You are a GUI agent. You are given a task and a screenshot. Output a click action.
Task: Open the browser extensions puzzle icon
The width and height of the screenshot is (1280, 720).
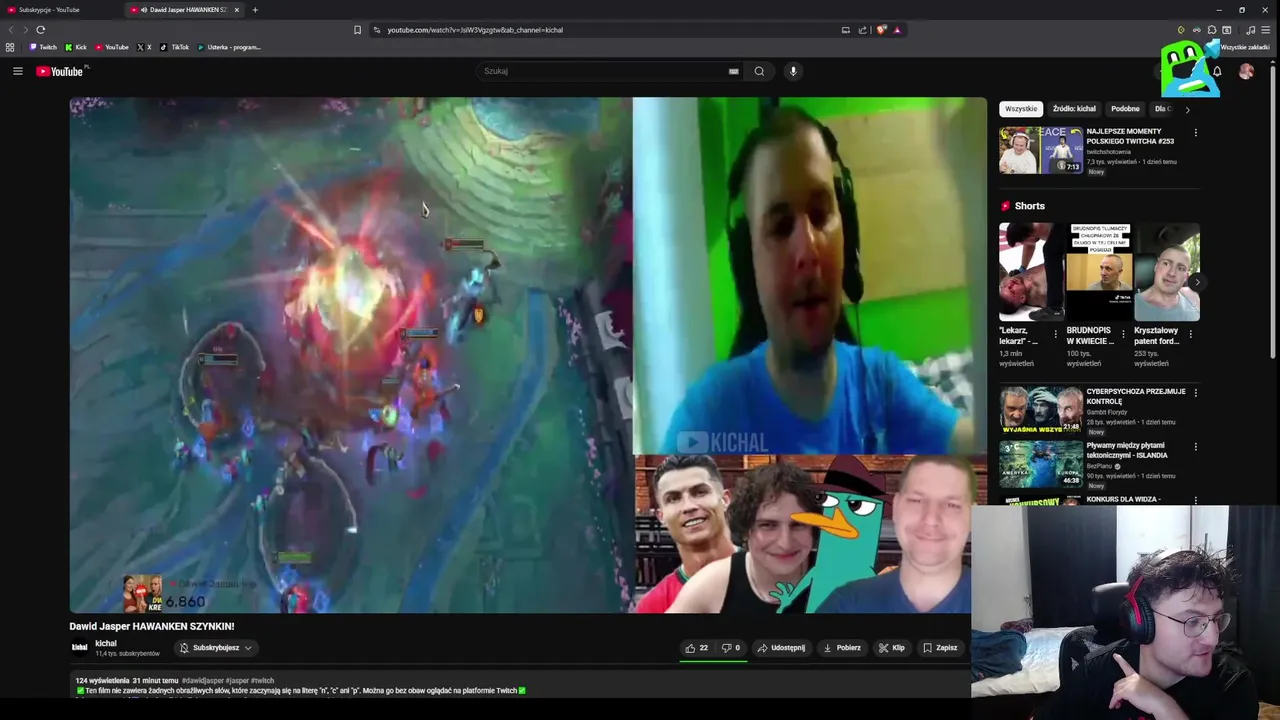1212,30
